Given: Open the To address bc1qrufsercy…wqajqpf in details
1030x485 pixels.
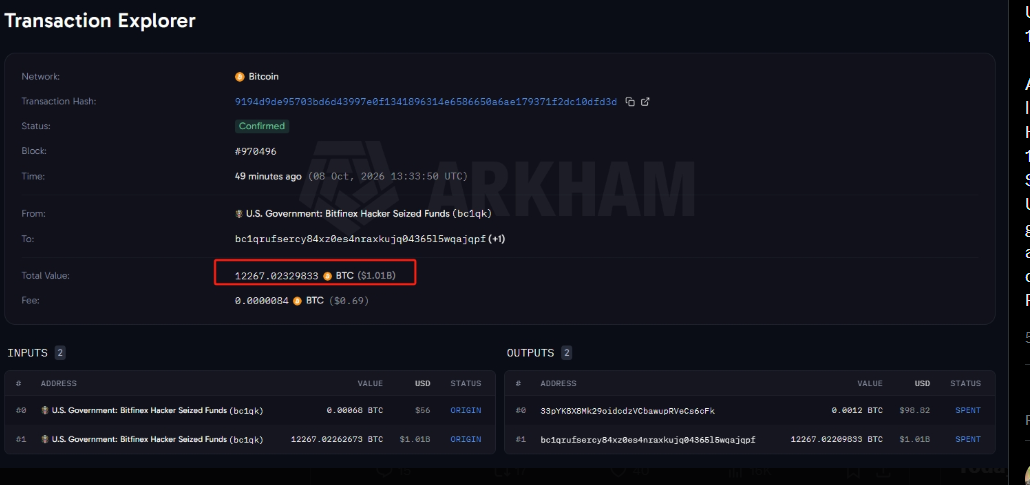Looking at the screenshot, I should point(359,239).
